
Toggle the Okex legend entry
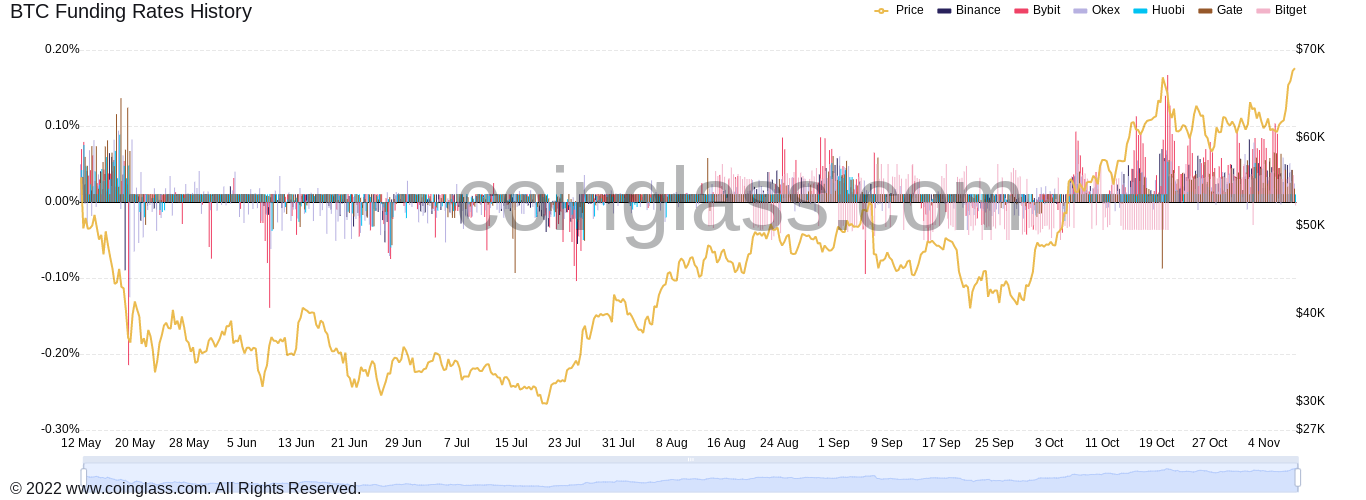click(x=1096, y=10)
